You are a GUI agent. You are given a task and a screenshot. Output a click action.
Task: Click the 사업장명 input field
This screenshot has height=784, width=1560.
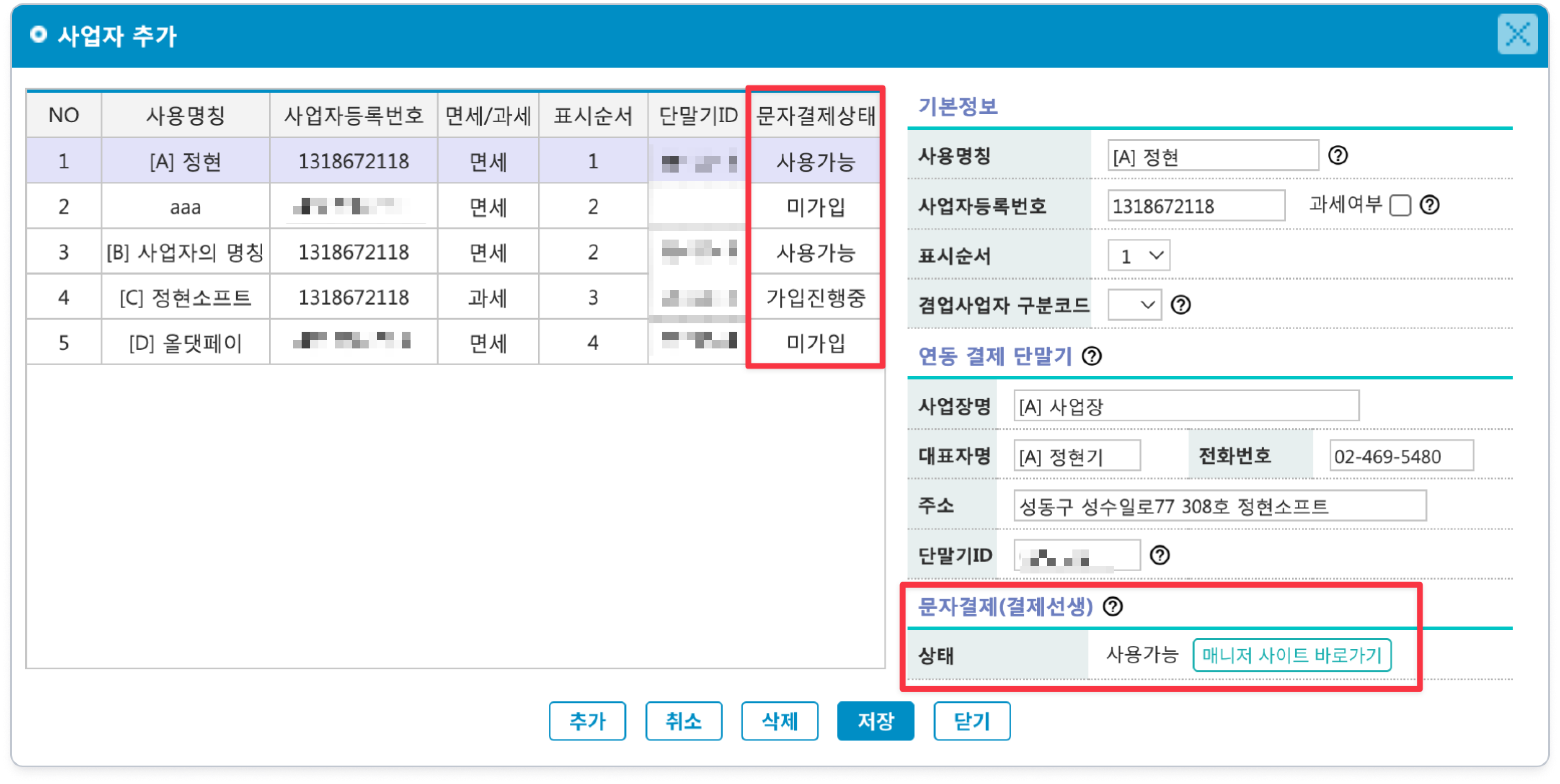pyautogui.click(x=1186, y=406)
